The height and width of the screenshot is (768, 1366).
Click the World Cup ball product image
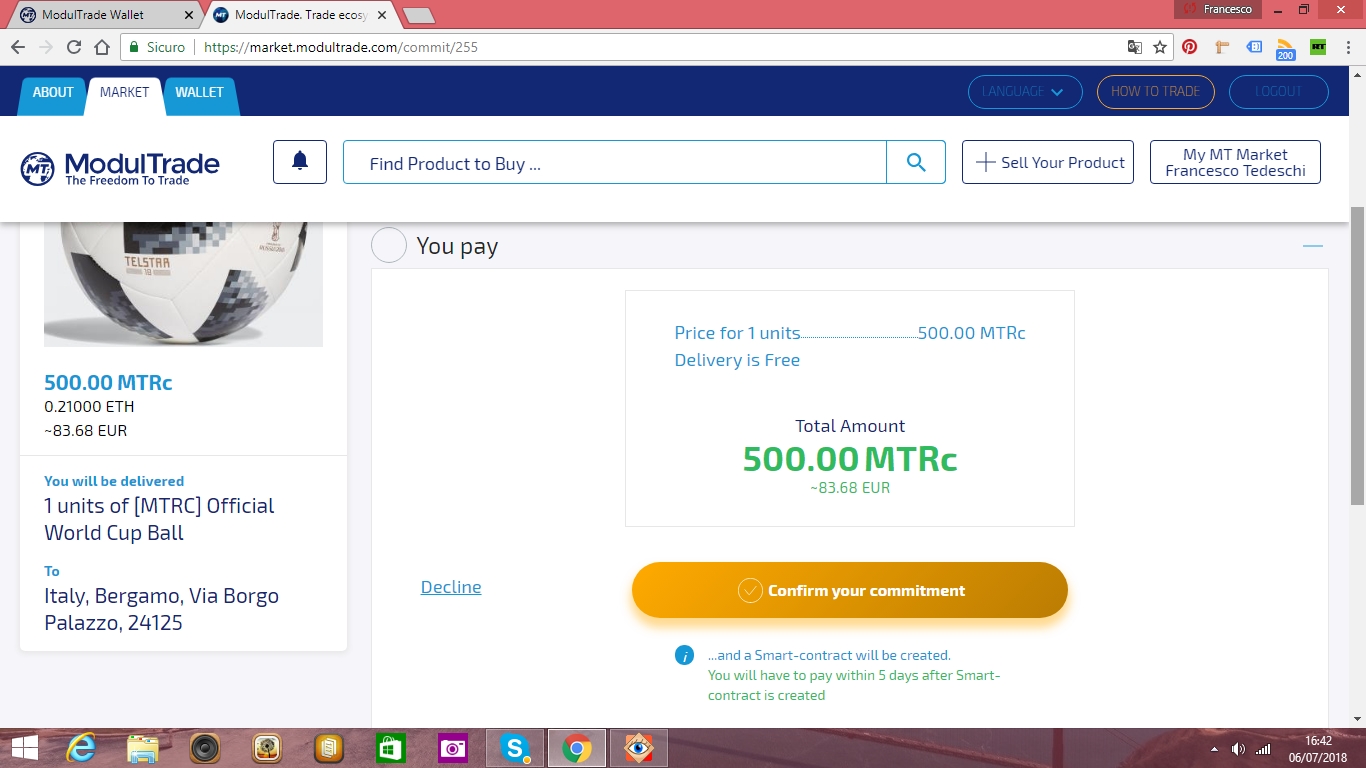click(183, 284)
